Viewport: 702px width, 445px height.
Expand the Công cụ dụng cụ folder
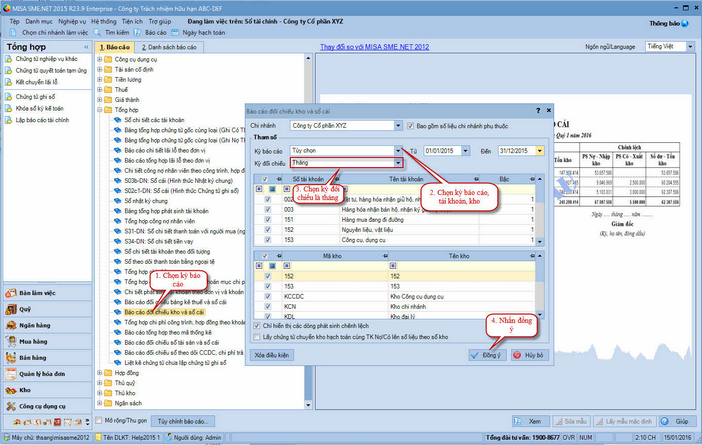[x=99, y=59]
